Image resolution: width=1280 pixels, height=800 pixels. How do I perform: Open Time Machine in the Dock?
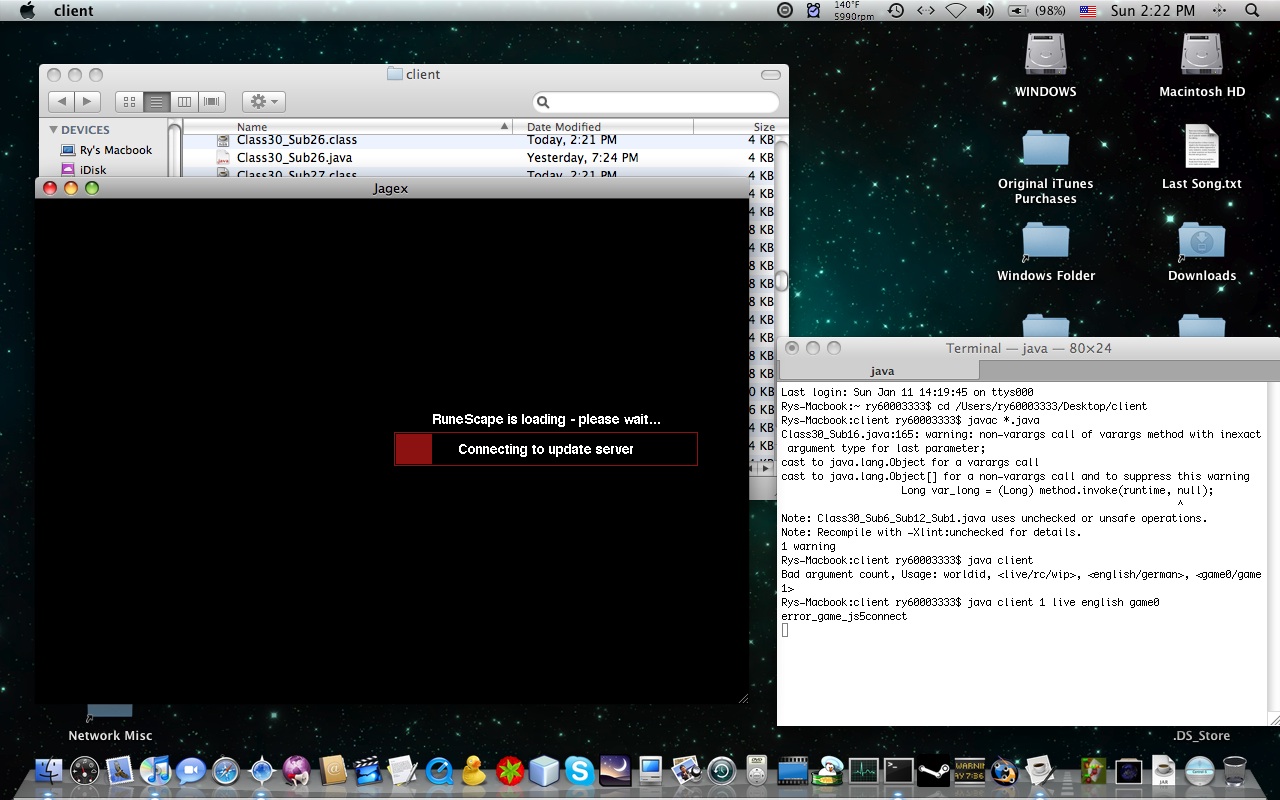[721, 771]
